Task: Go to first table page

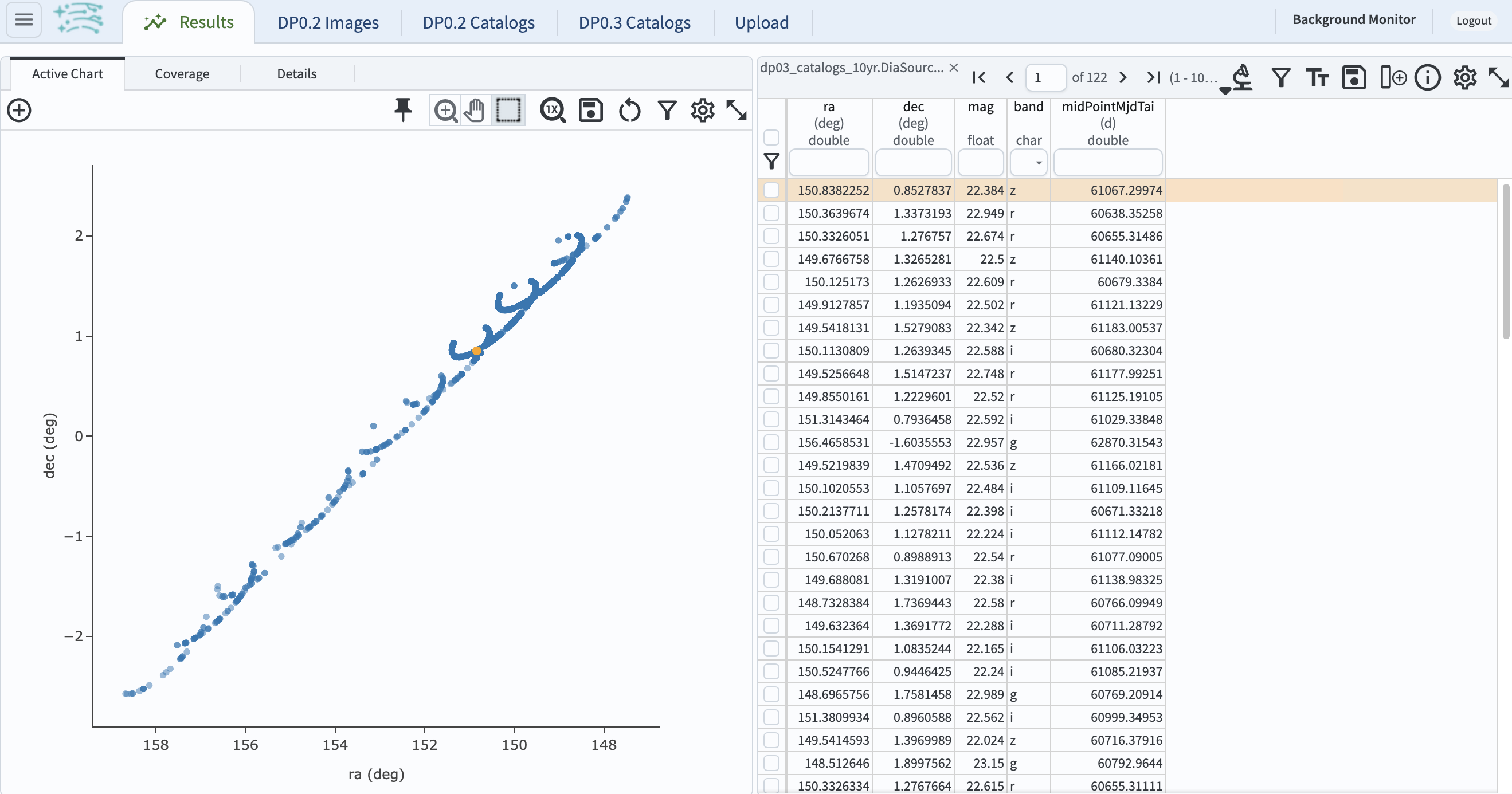Action: (x=978, y=77)
